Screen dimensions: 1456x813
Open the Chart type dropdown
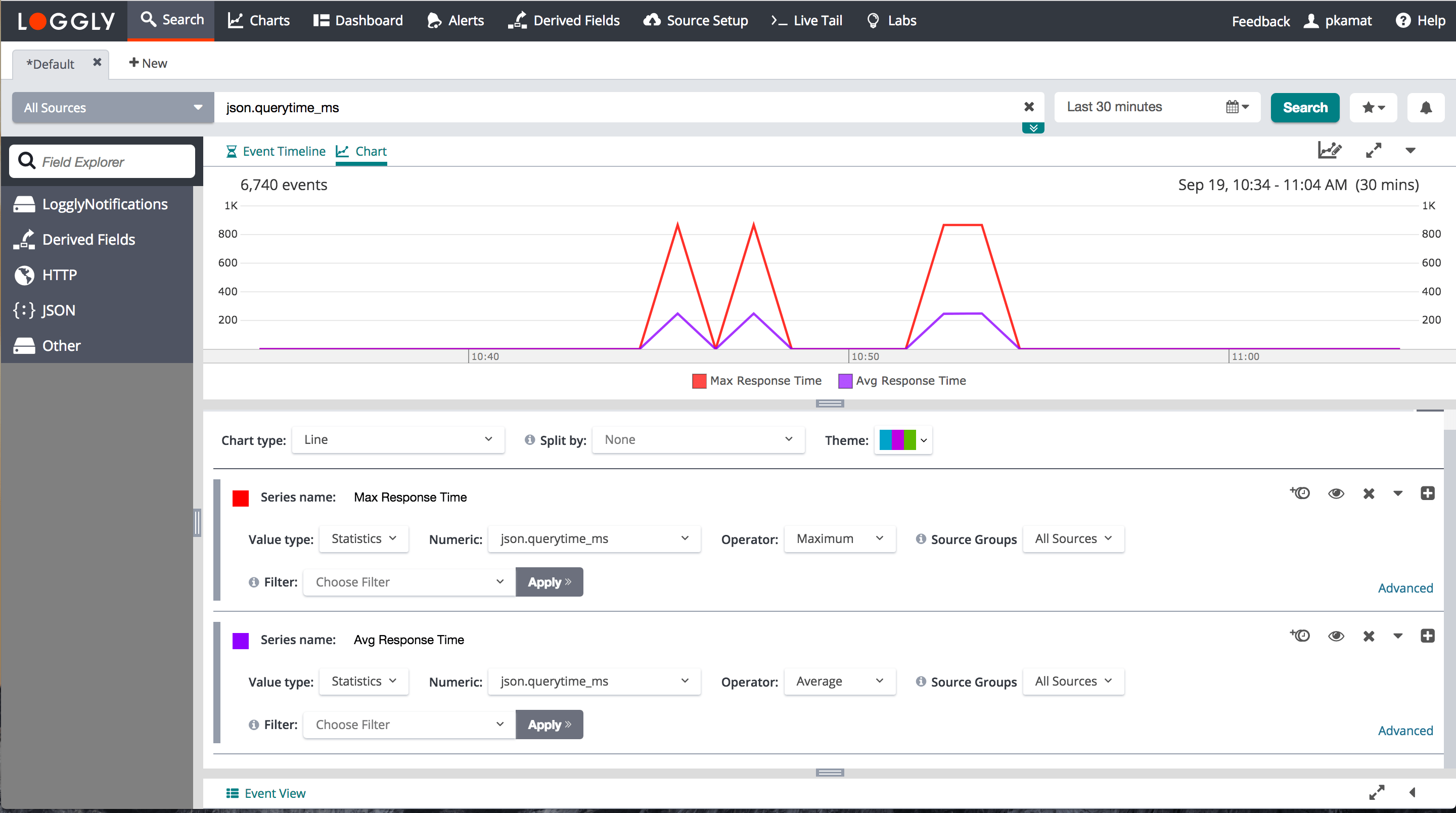(397, 440)
